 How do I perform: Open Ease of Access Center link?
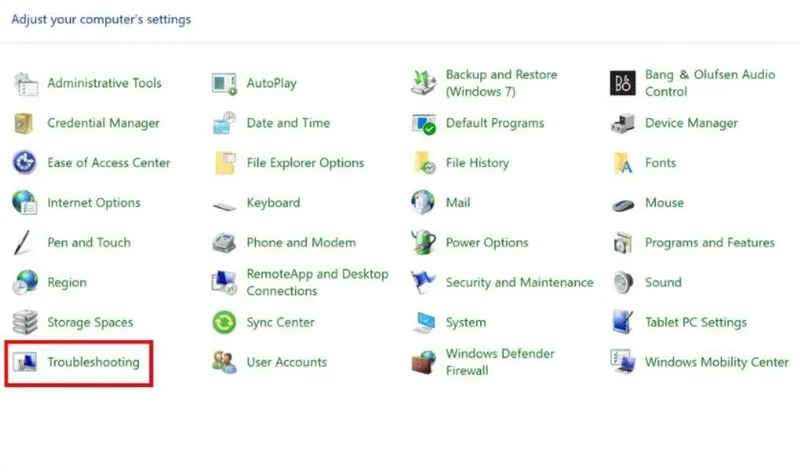pos(109,163)
